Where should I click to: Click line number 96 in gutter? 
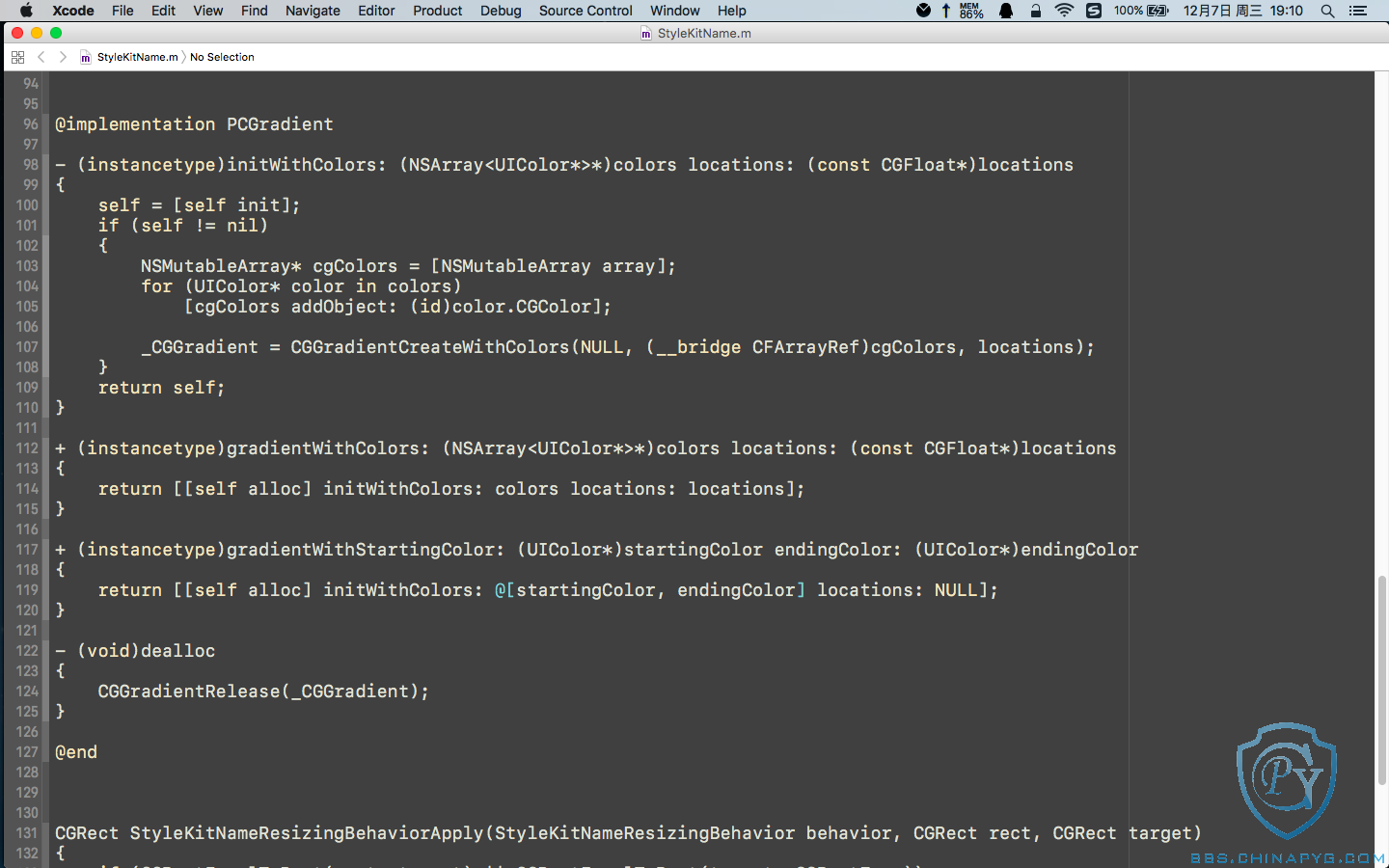pyautogui.click(x=31, y=124)
